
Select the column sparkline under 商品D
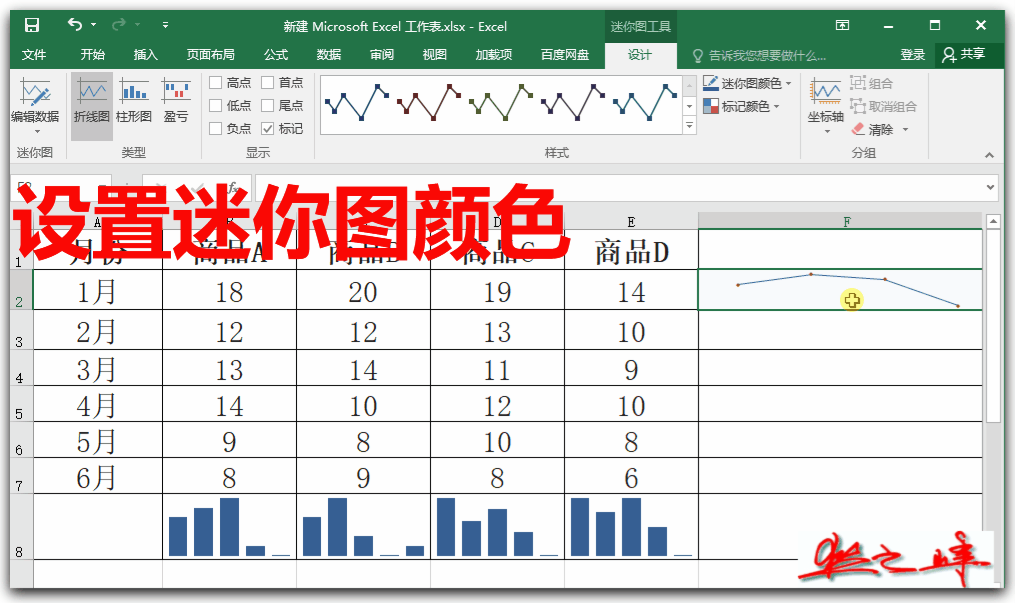pyautogui.click(x=631, y=527)
